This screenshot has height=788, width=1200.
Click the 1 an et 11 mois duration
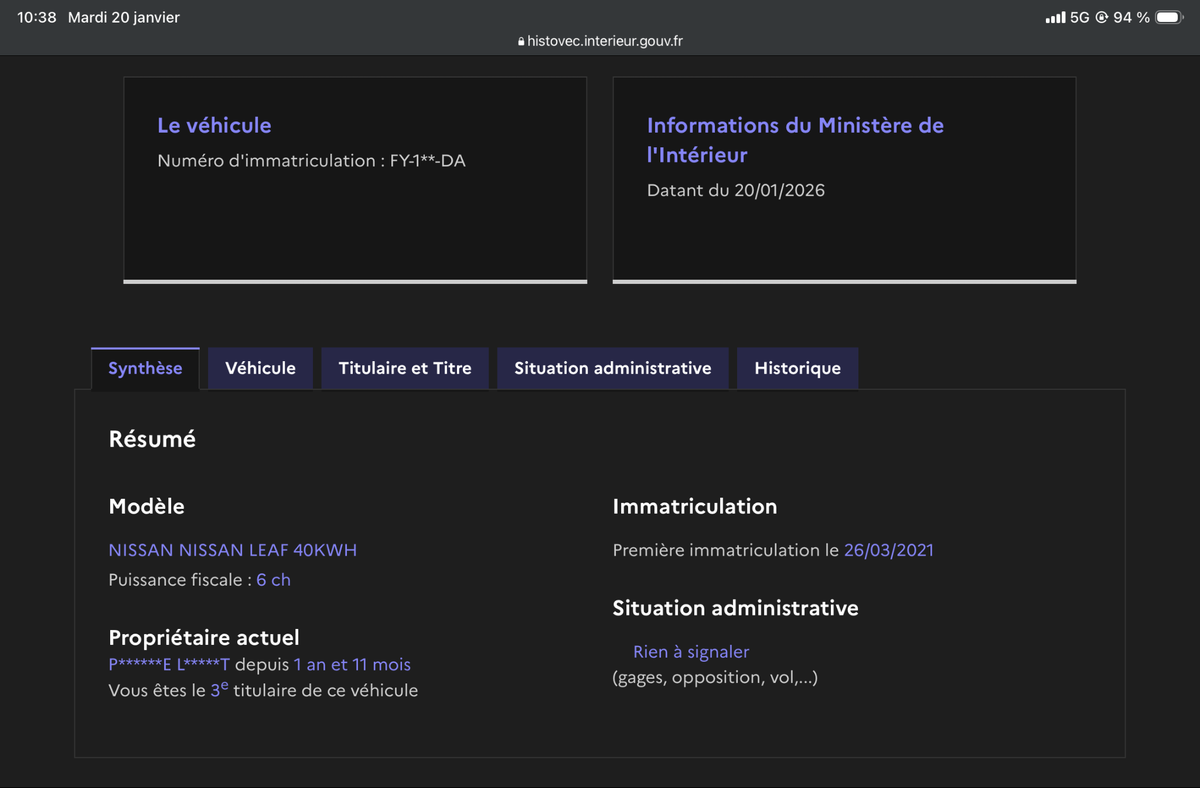(x=352, y=665)
